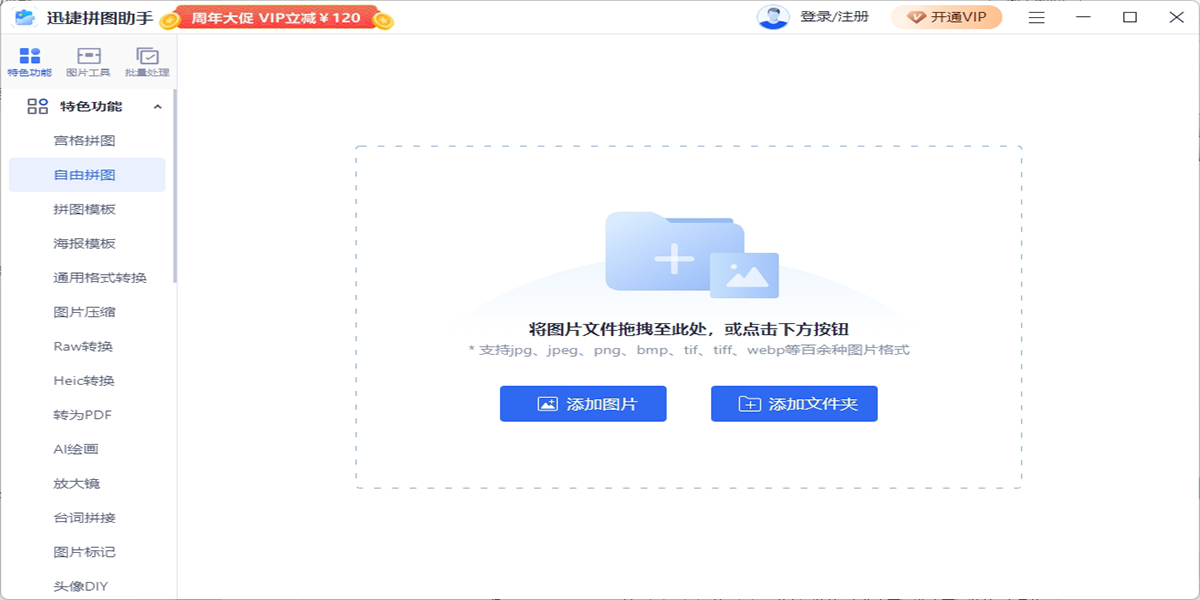Select 宫格拼图 in the sidebar
This screenshot has width=1200, height=600.
pyautogui.click(x=87, y=140)
